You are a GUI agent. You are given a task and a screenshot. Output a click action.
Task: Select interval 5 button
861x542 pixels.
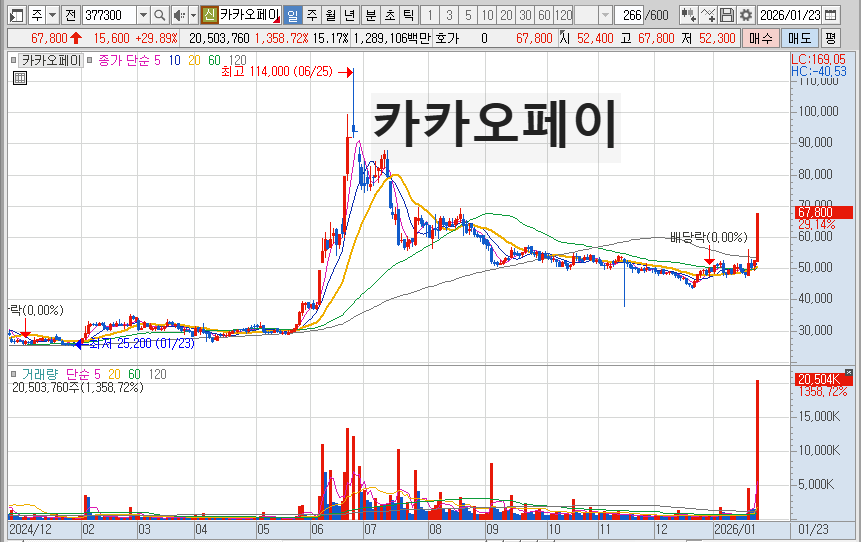(x=468, y=15)
